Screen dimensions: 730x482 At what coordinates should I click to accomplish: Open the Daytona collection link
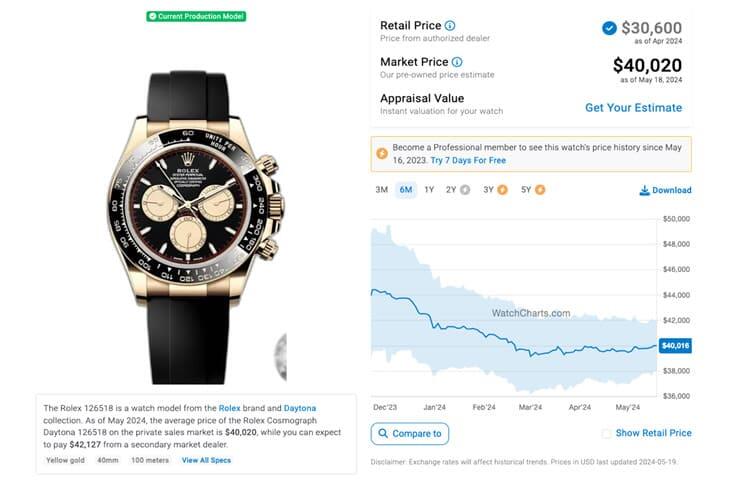(x=300, y=408)
